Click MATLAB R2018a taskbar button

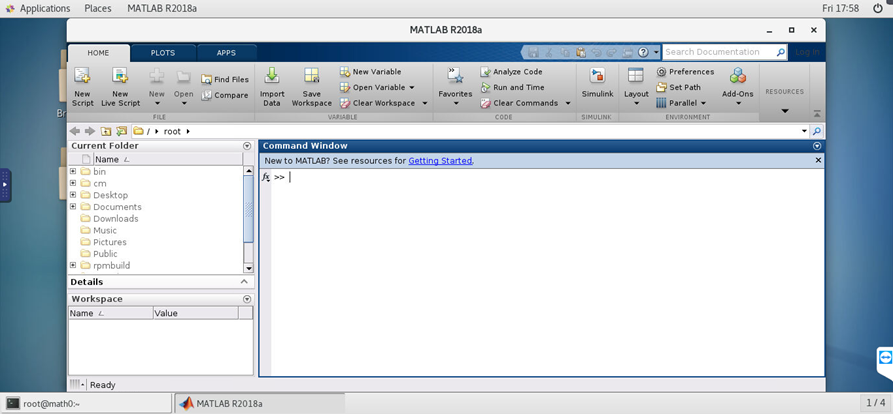pyautogui.click(x=259, y=403)
